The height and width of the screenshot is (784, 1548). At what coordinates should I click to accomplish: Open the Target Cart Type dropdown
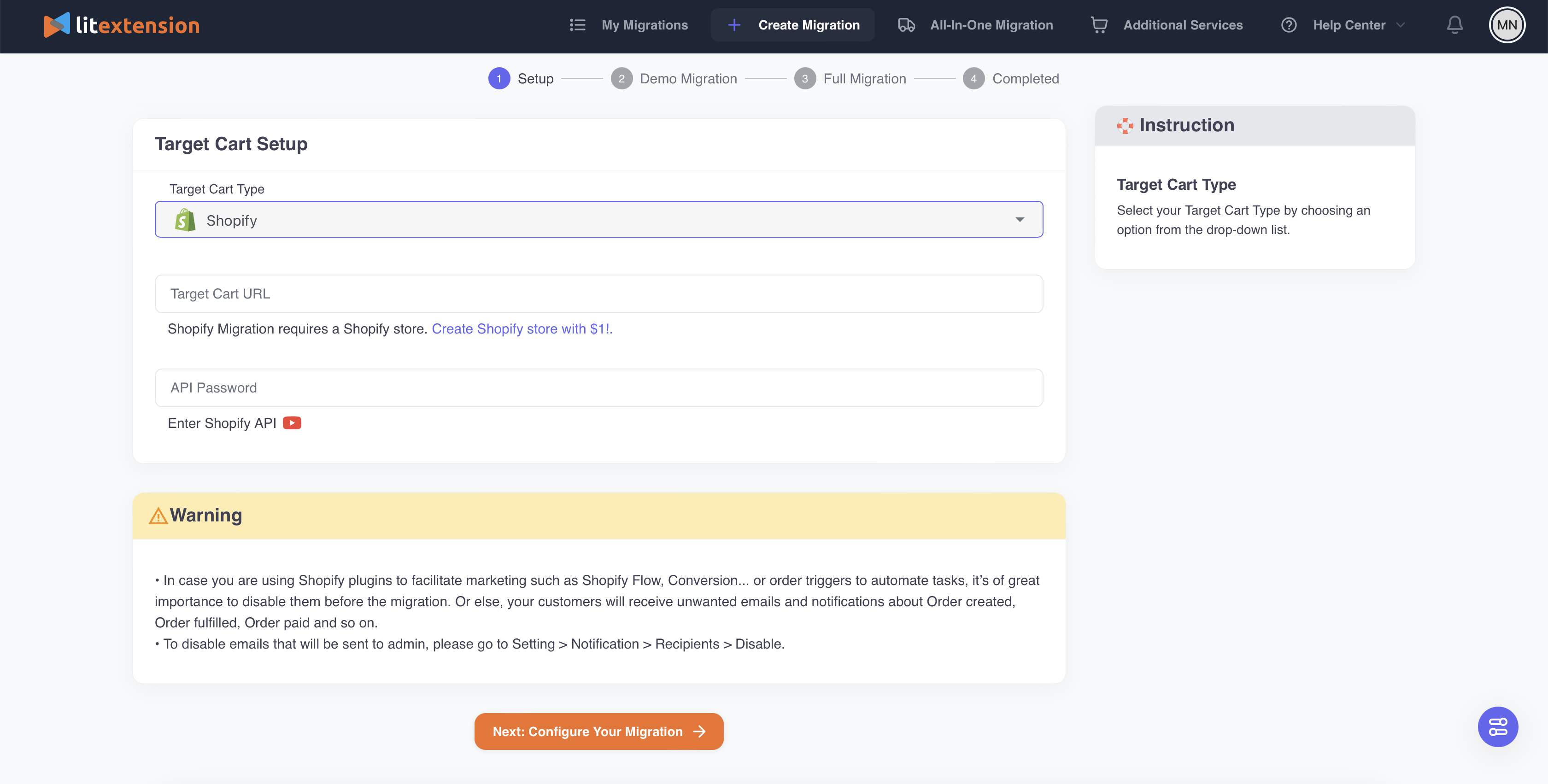click(x=1019, y=219)
